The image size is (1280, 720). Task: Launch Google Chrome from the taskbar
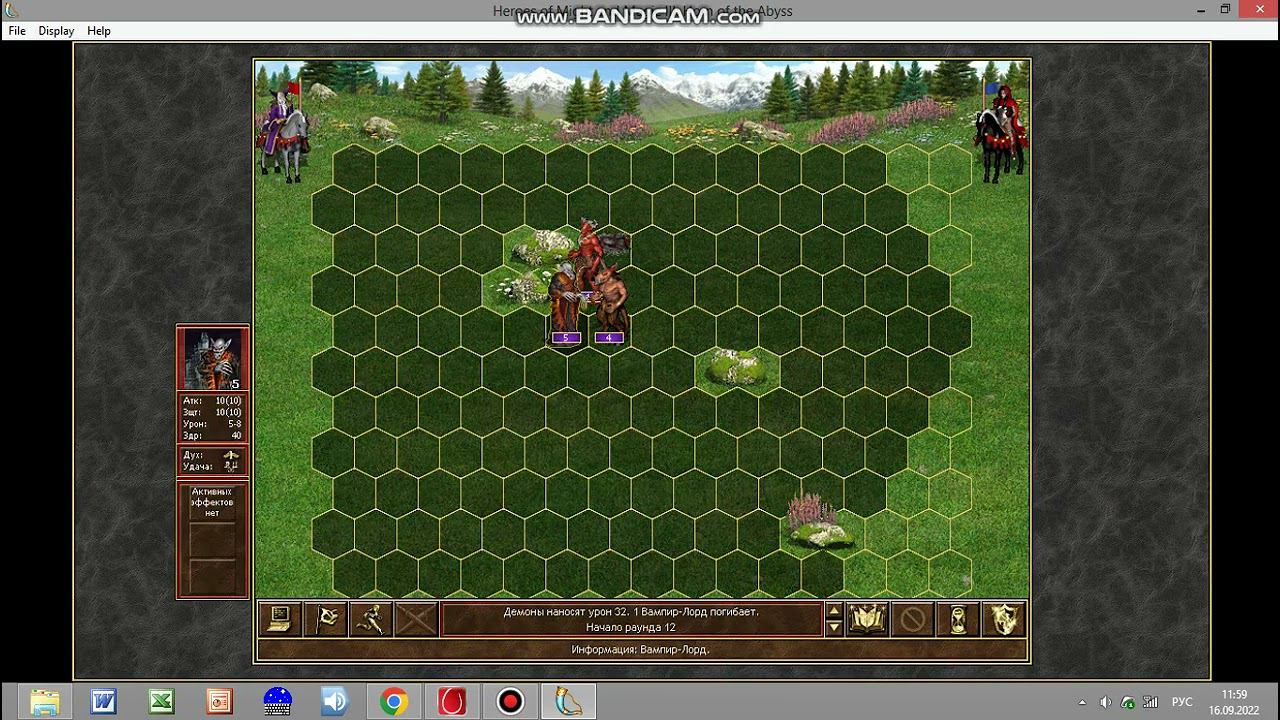coord(393,702)
